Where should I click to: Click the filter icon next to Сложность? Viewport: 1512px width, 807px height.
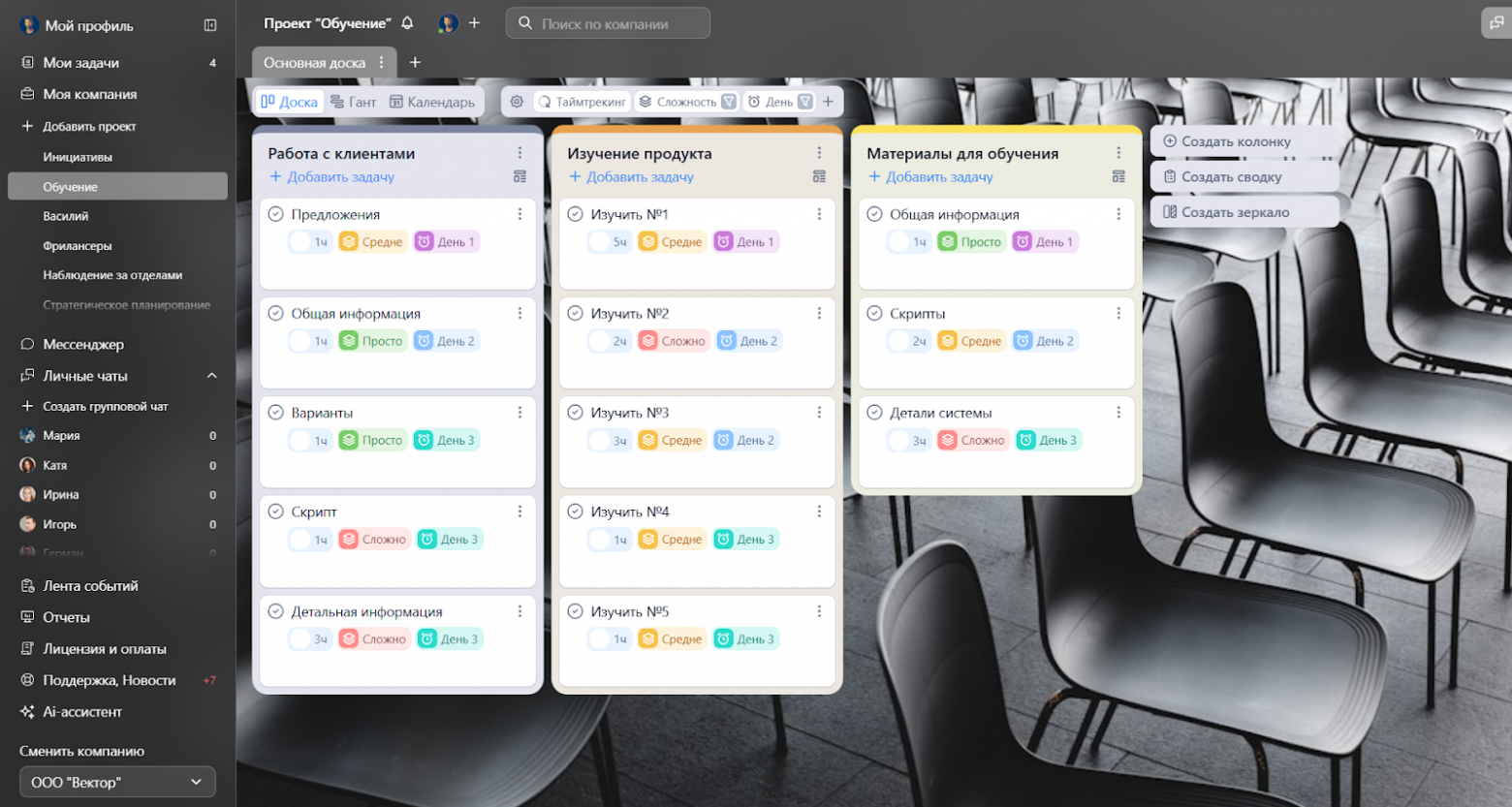pyautogui.click(x=729, y=102)
